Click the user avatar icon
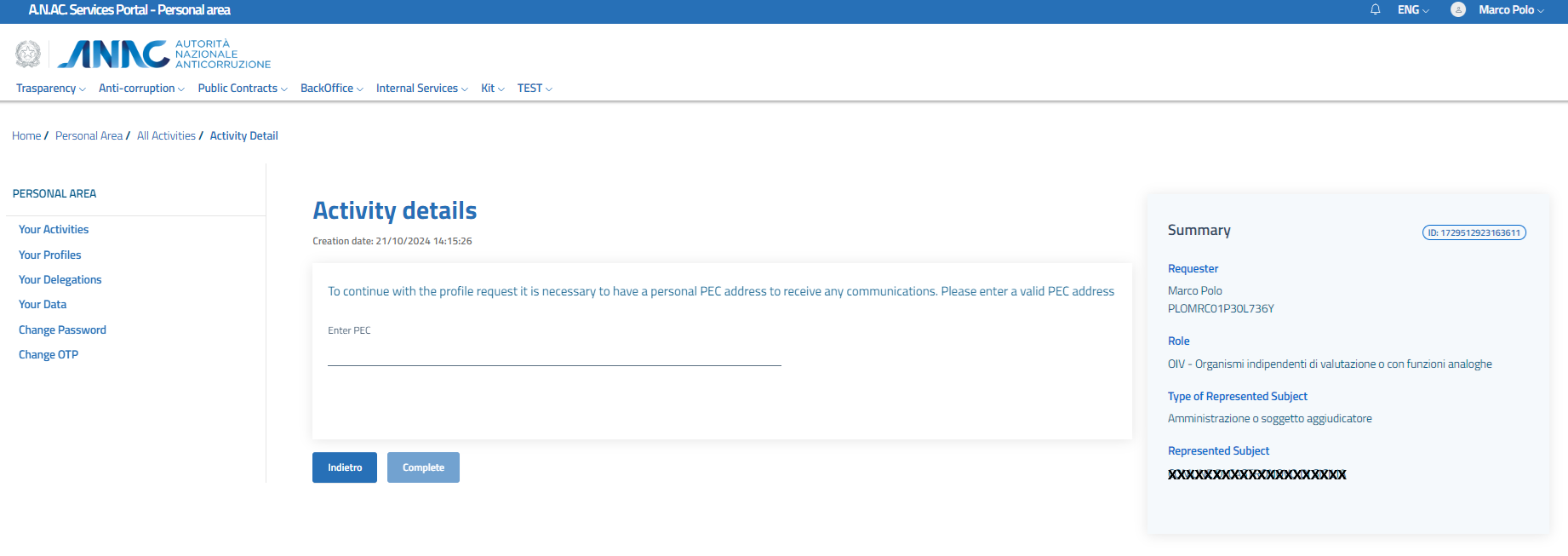Viewport: 1568px width, 556px height. click(1458, 10)
